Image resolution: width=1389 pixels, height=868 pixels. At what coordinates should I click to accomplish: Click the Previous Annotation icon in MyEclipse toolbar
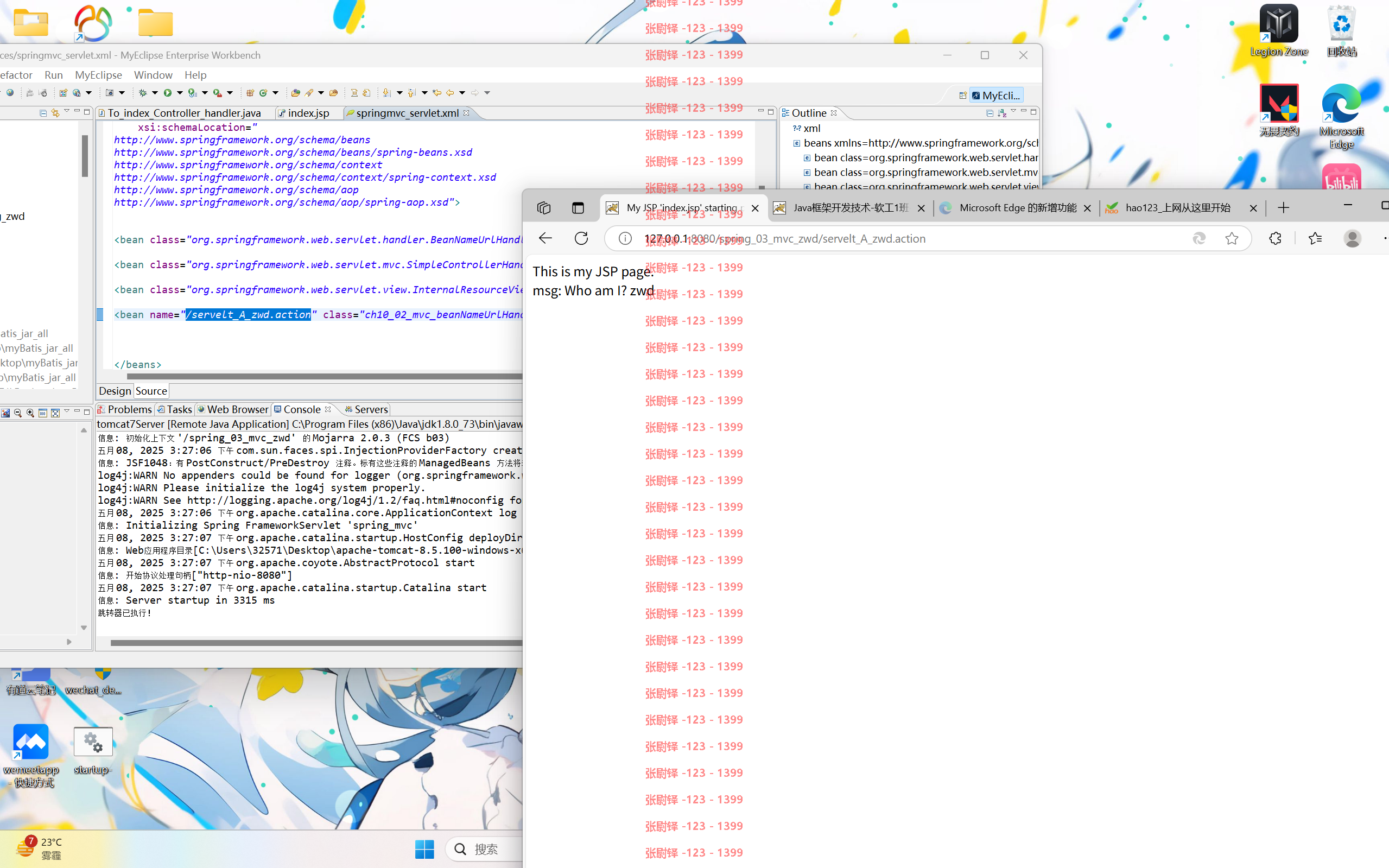(x=412, y=92)
